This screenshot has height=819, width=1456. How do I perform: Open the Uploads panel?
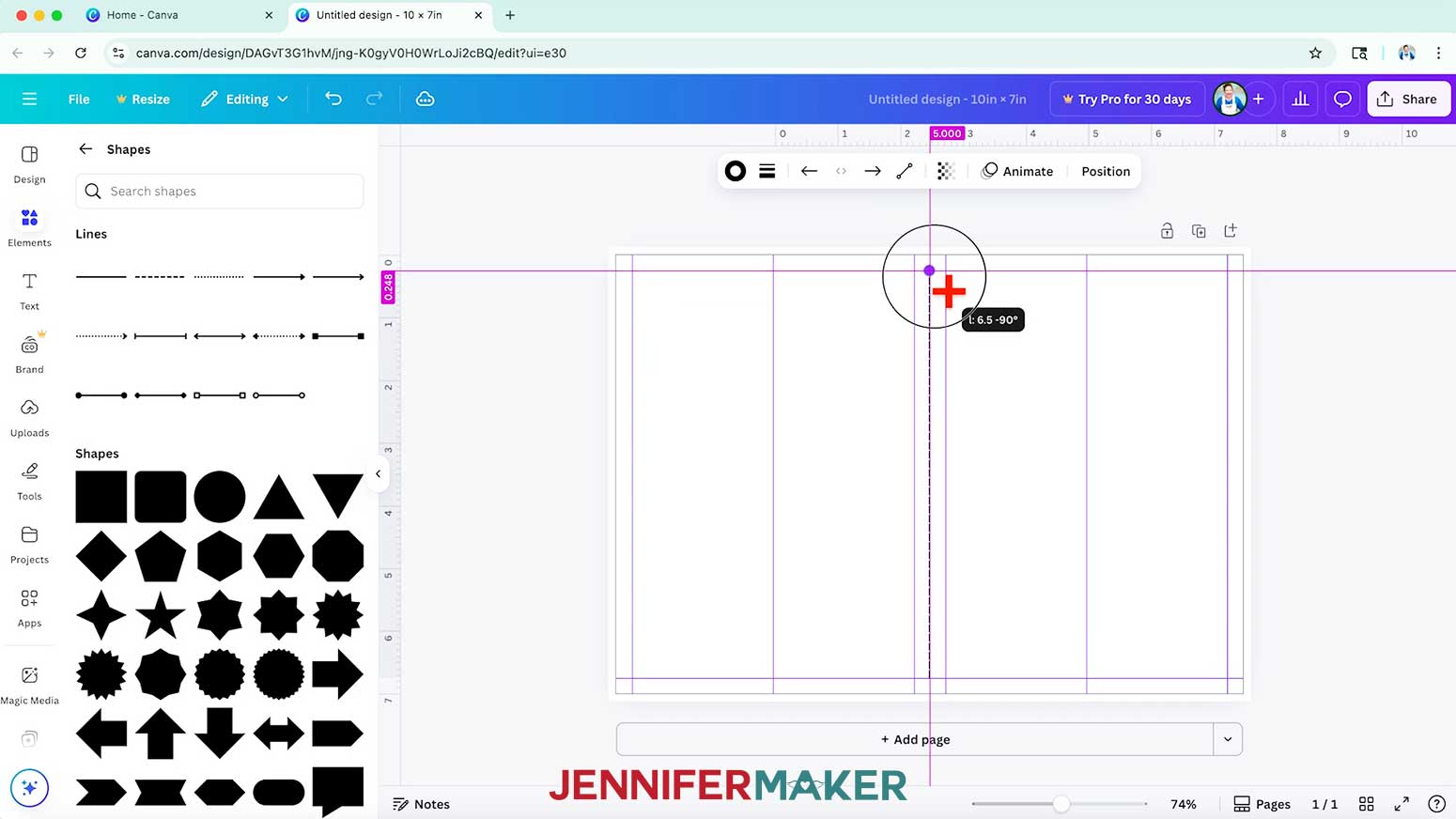[29, 418]
